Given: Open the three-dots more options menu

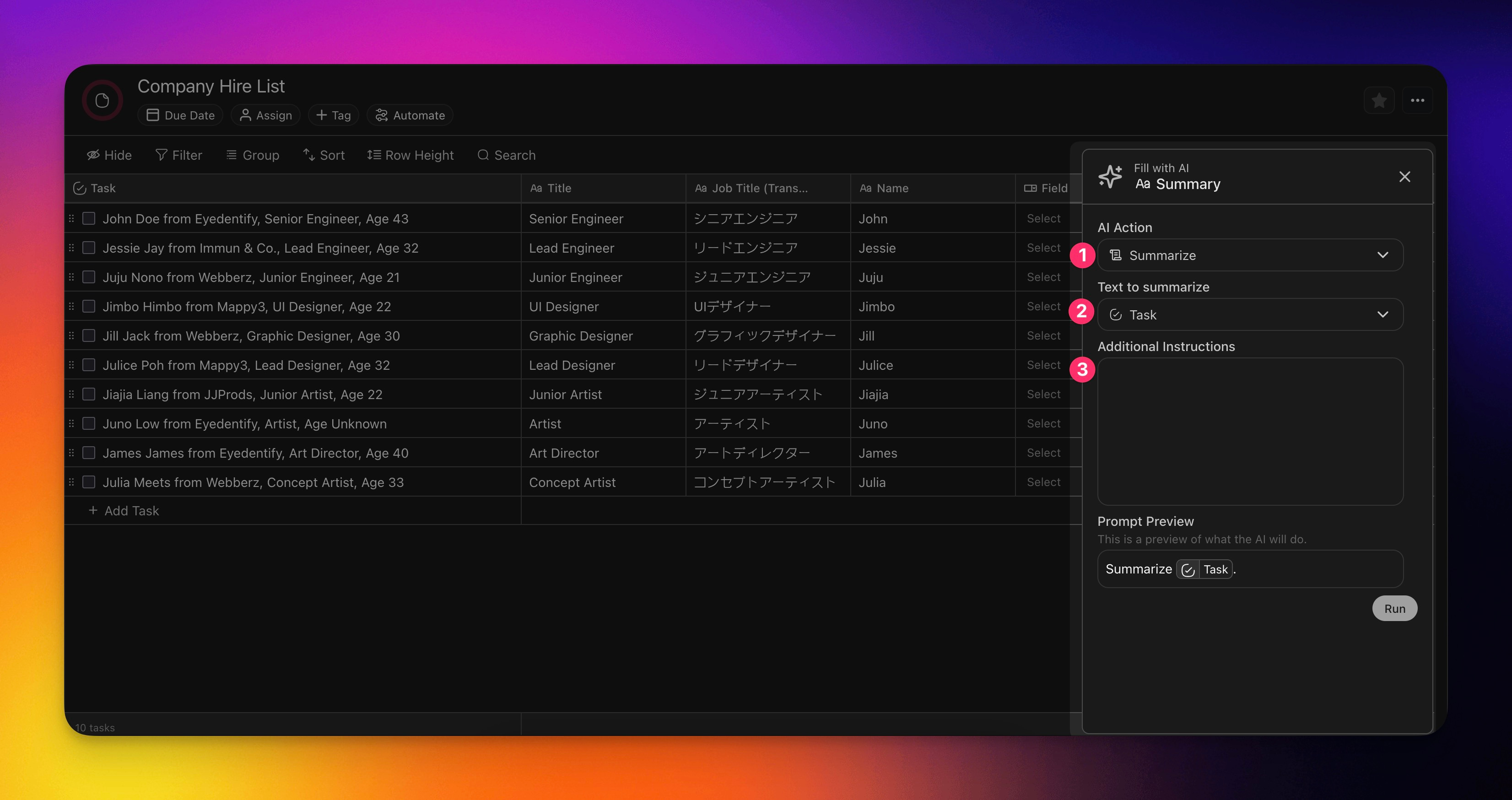Looking at the screenshot, I should [x=1418, y=101].
